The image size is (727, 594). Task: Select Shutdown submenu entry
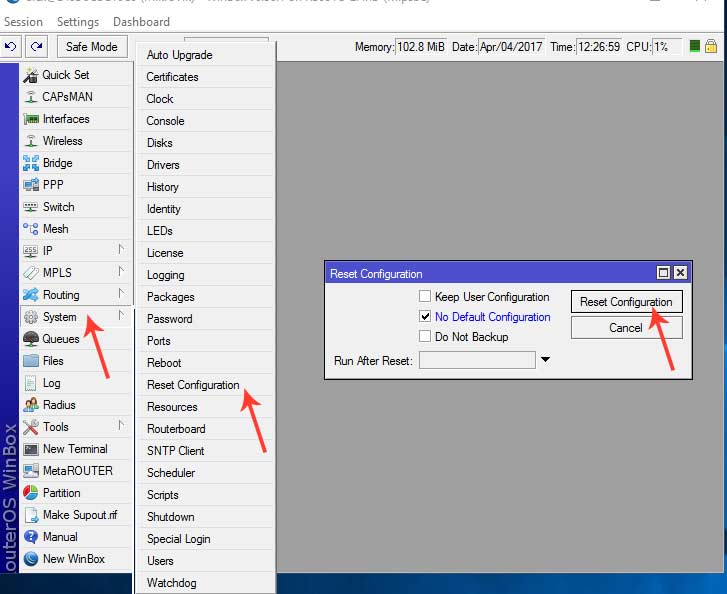tap(205, 517)
